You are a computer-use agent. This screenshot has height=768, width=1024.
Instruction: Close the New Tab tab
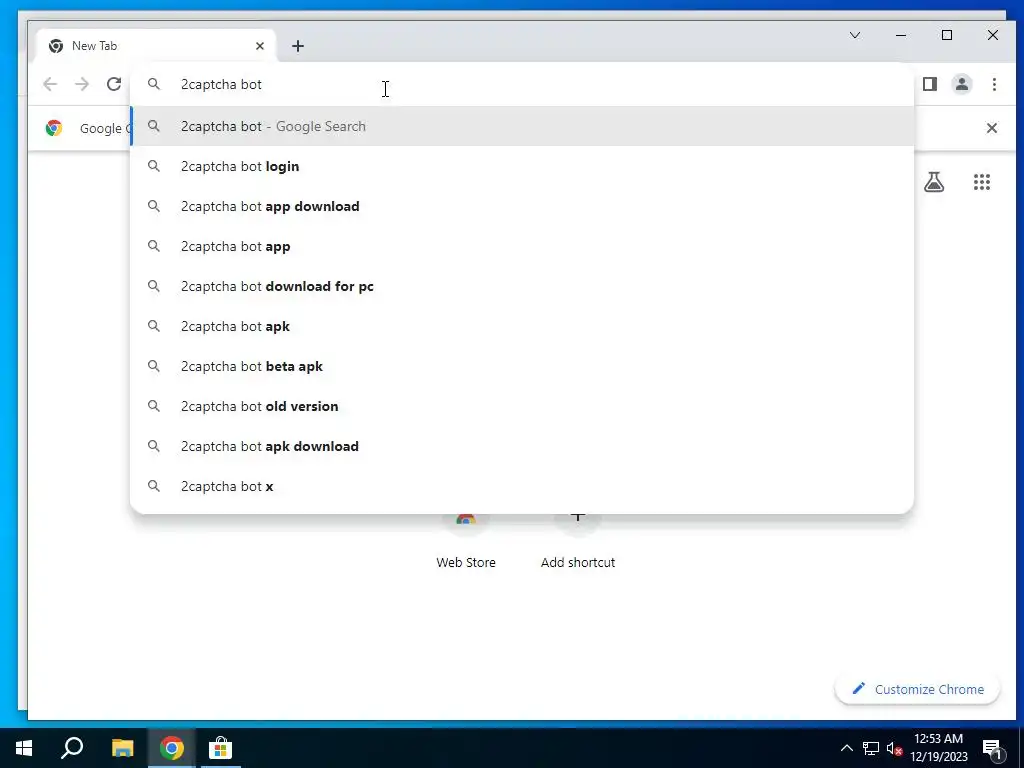coord(260,46)
